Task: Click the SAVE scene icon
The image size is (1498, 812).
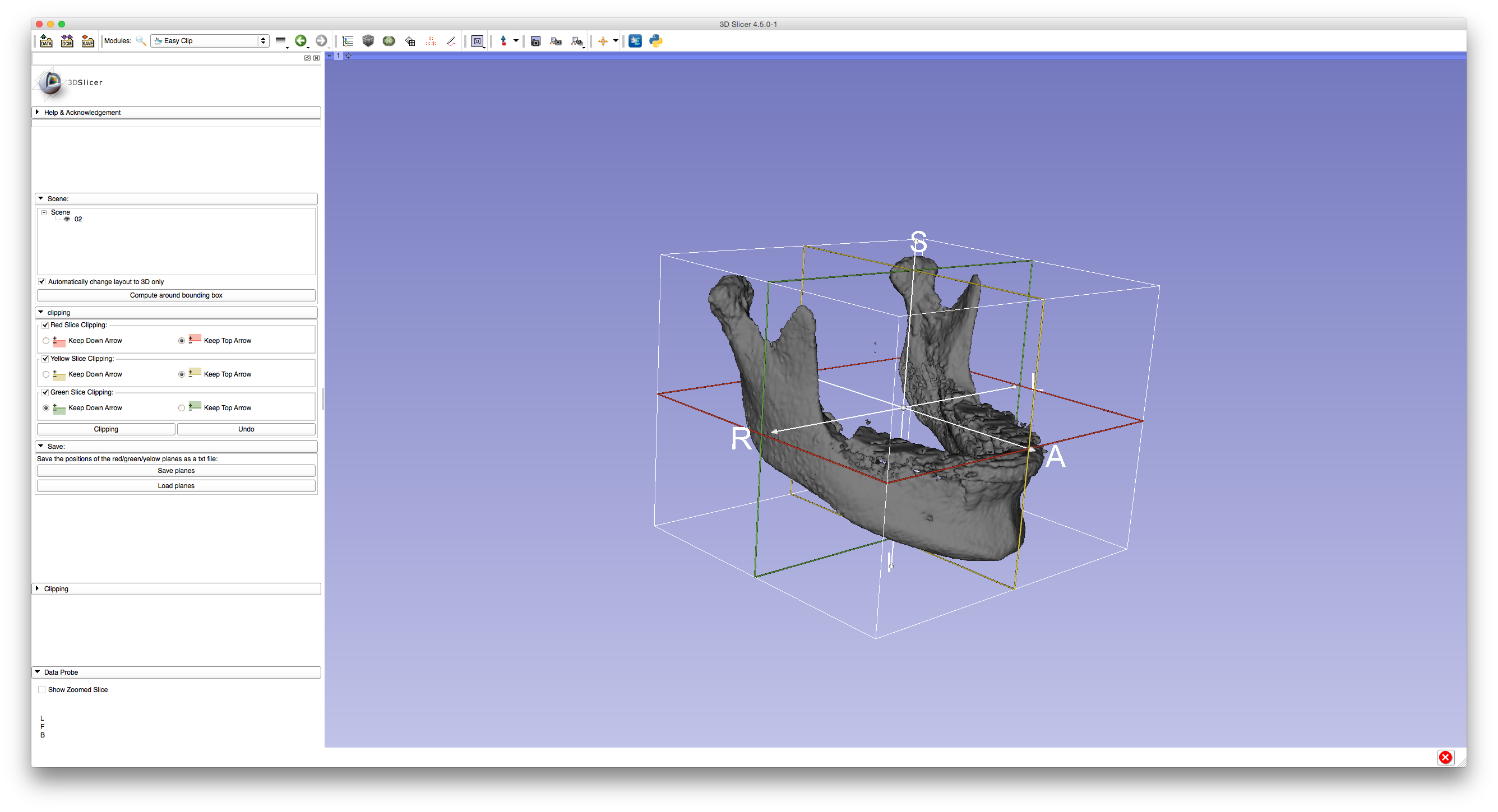Action: pos(88,41)
